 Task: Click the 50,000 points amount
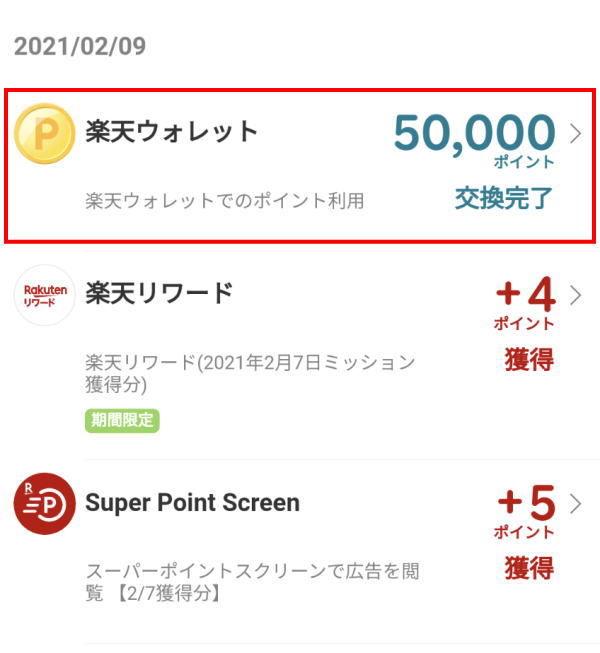click(474, 134)
